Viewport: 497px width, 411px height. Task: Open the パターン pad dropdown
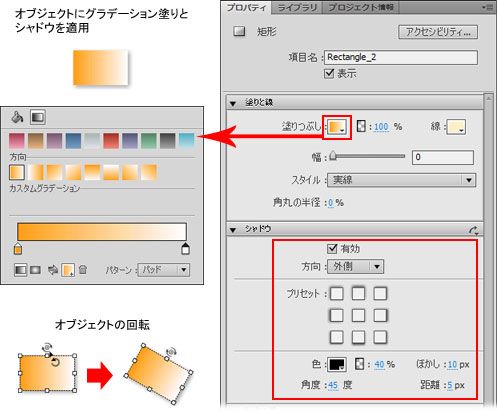click(x=164, y=269)
